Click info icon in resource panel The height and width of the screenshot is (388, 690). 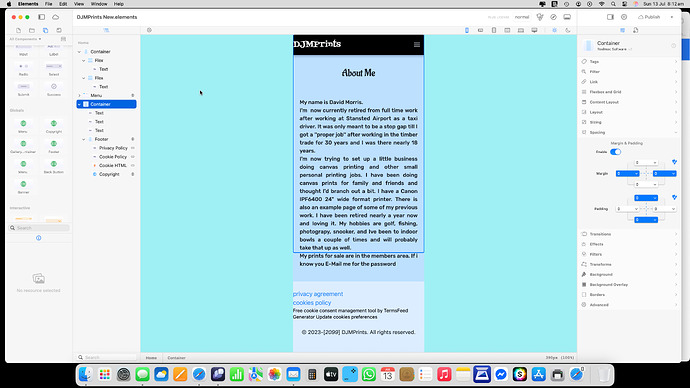(39, 238)
